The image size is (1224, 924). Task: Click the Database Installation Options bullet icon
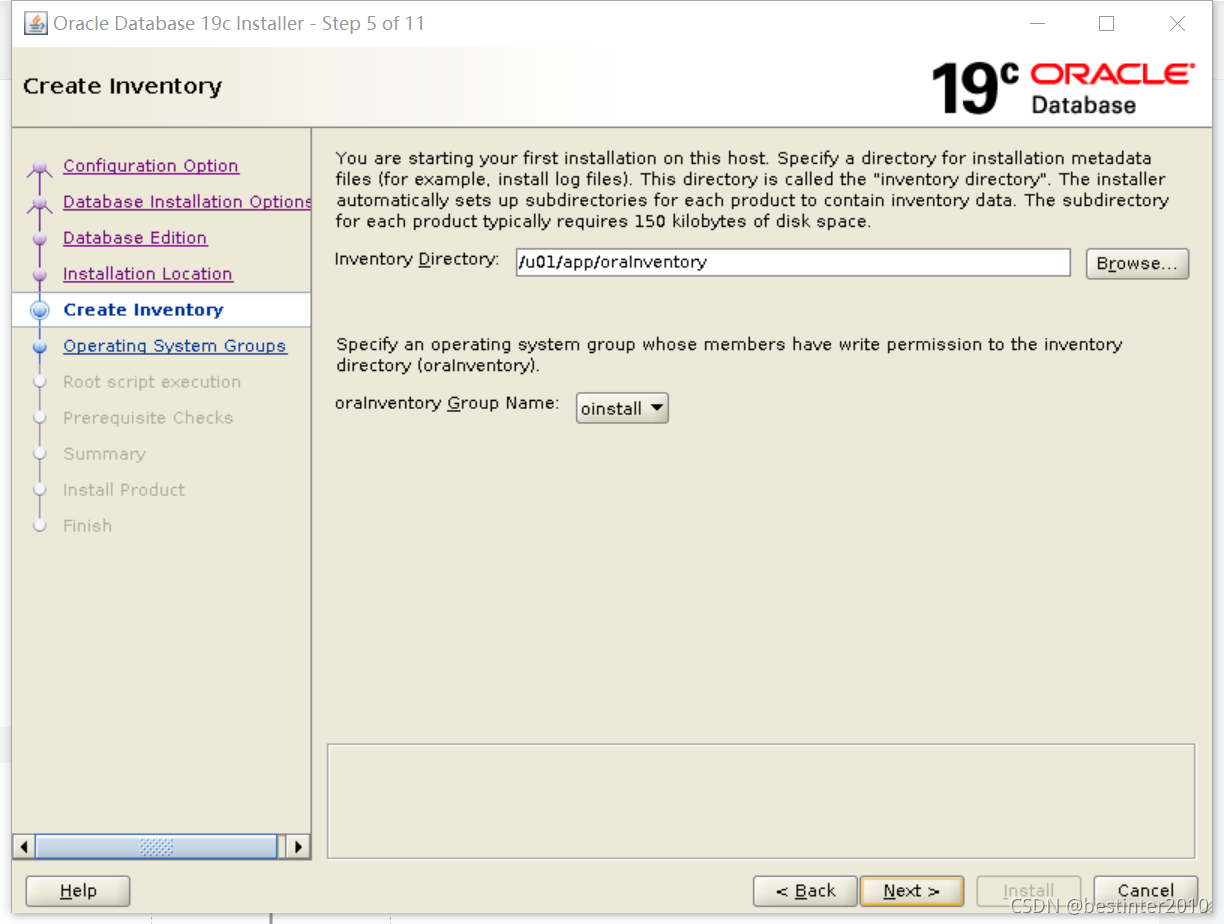(40, 204)
